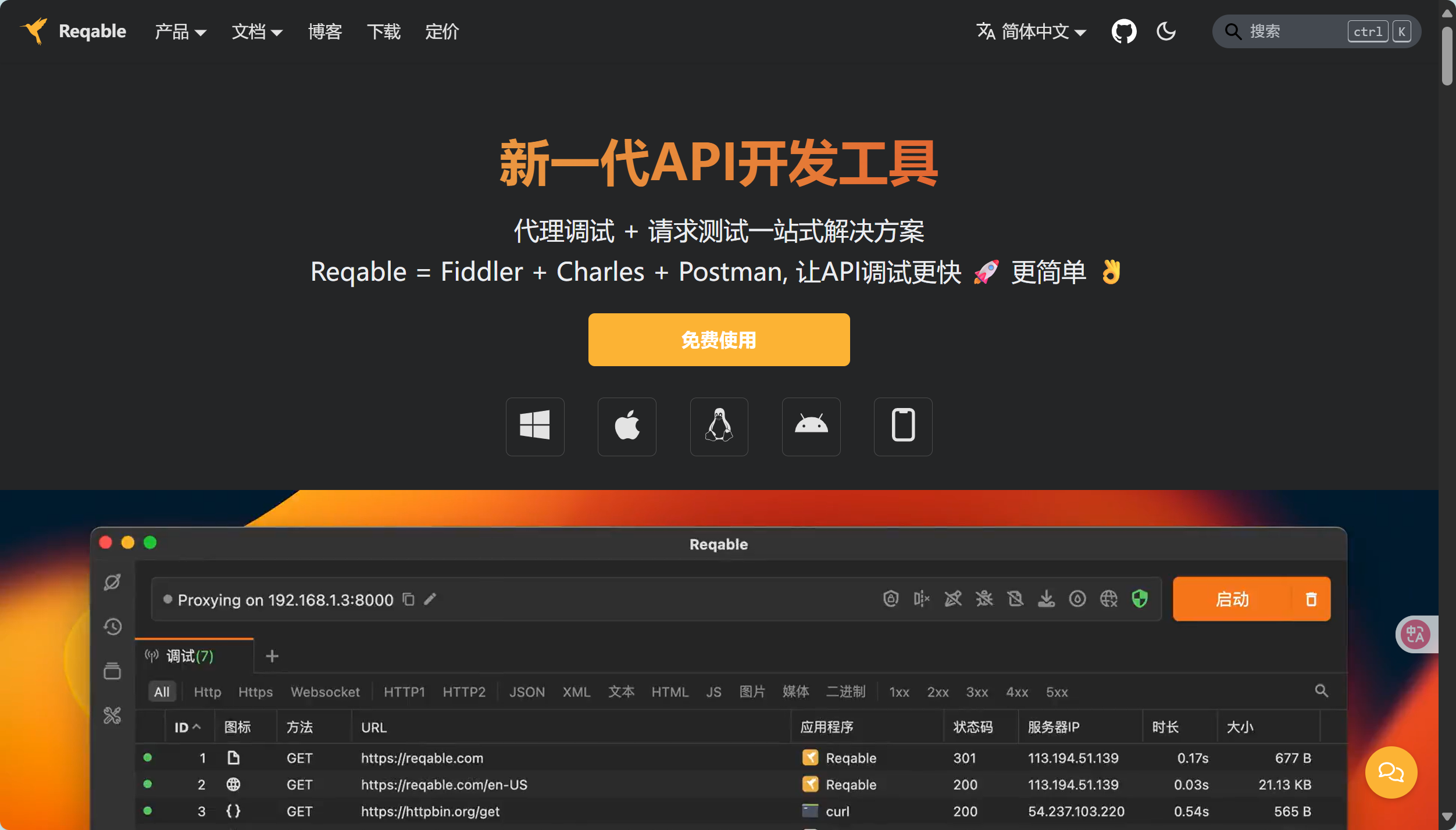The height and width of the screenshot is (830, 1456).
Task: Open the chat support bubble
Action: click(1391, 772)
